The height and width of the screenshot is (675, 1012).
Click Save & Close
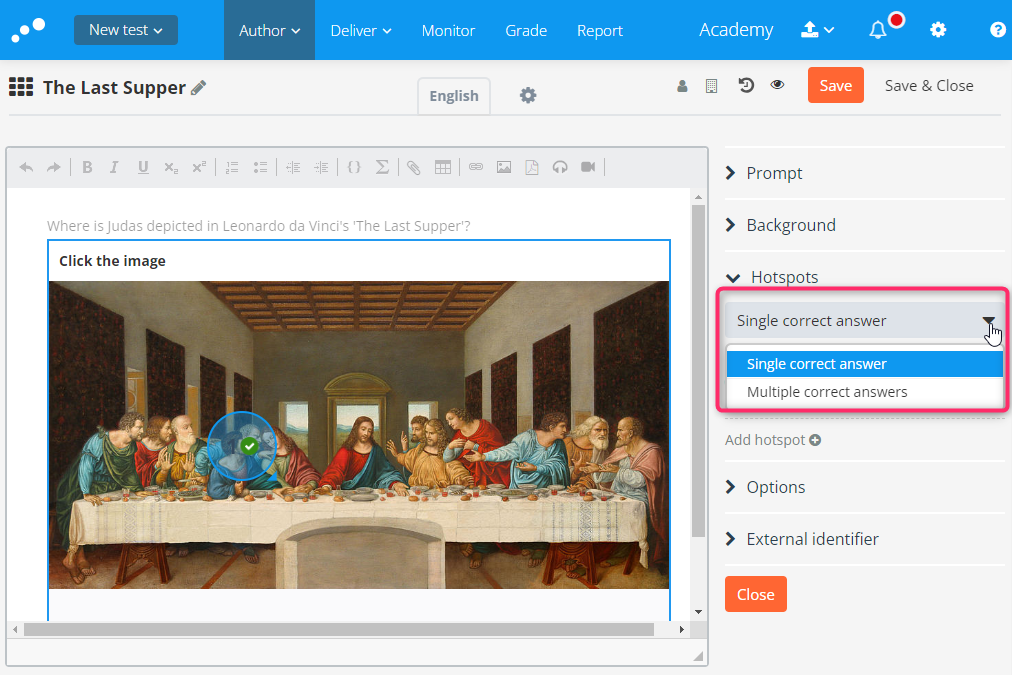(x=929, y=86)
